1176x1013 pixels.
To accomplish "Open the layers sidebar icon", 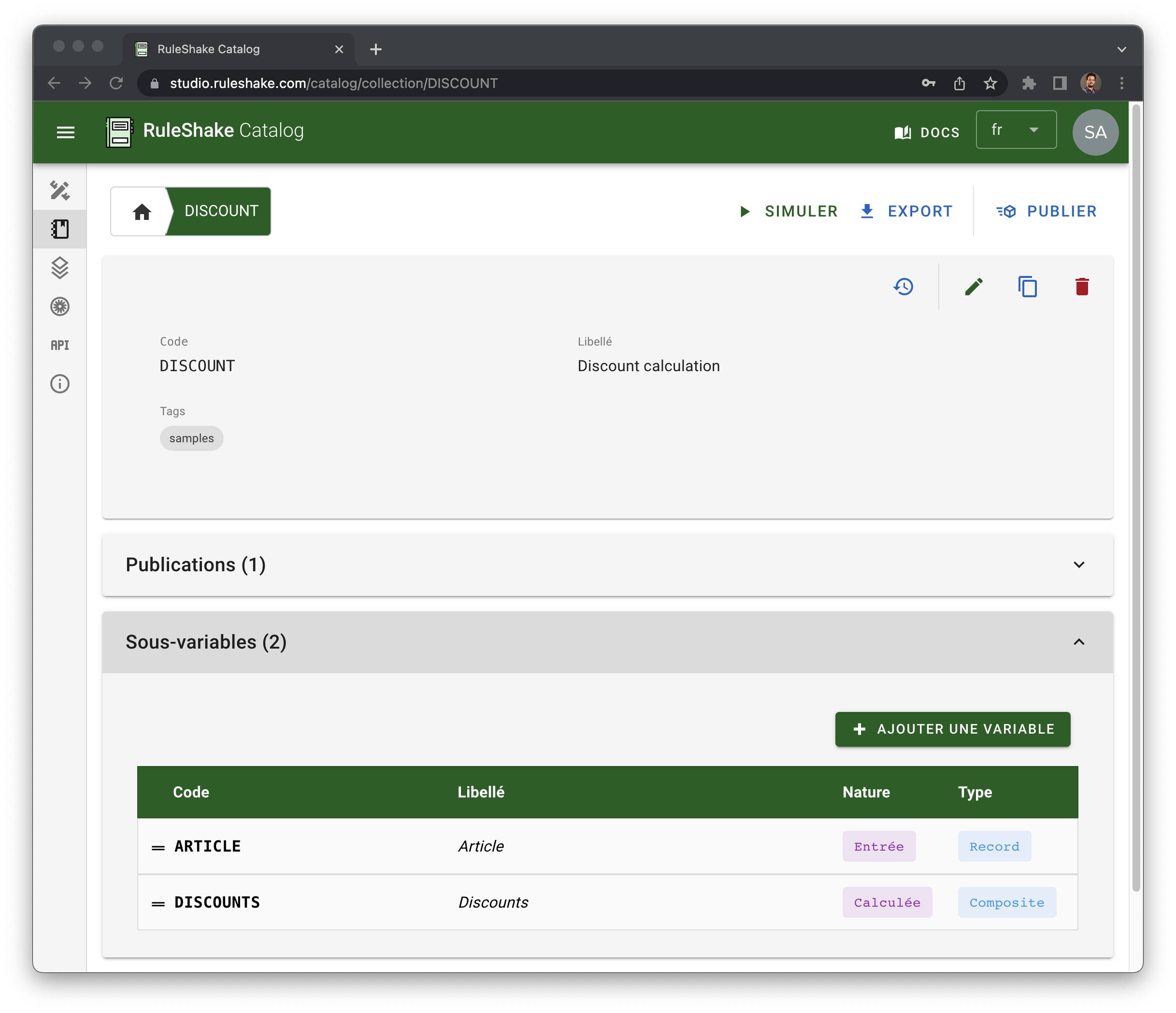I will 59,268.
